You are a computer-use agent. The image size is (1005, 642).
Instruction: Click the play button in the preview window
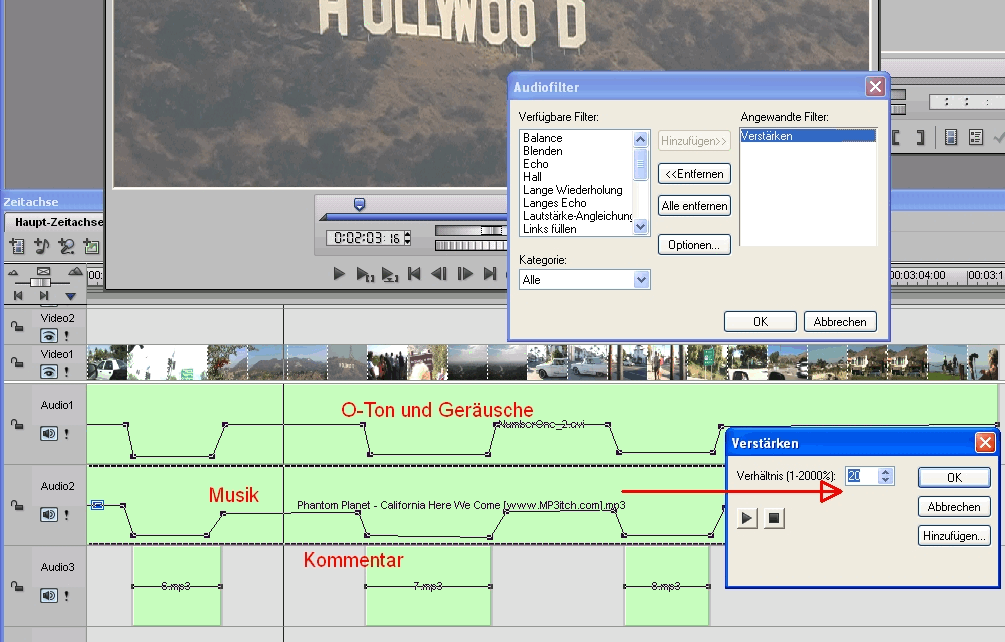(x=339, y=273)
